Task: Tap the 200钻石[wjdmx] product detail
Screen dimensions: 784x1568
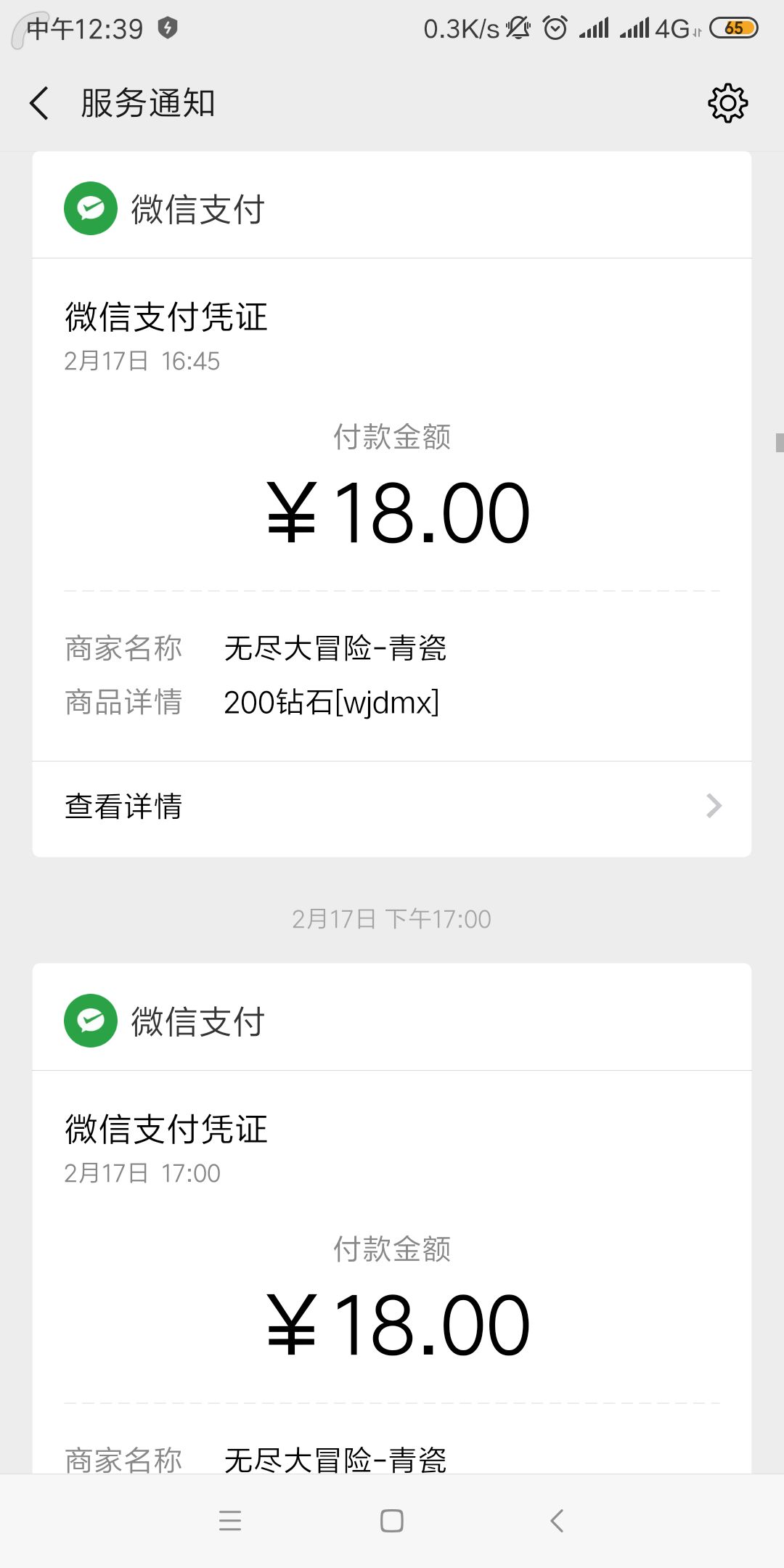Action: pyautogui.click(x=332, y=703)
